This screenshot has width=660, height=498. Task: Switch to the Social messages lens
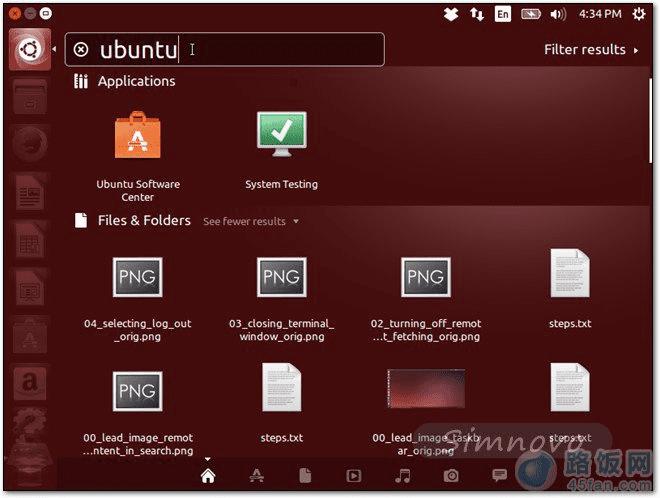coord(499,476)
